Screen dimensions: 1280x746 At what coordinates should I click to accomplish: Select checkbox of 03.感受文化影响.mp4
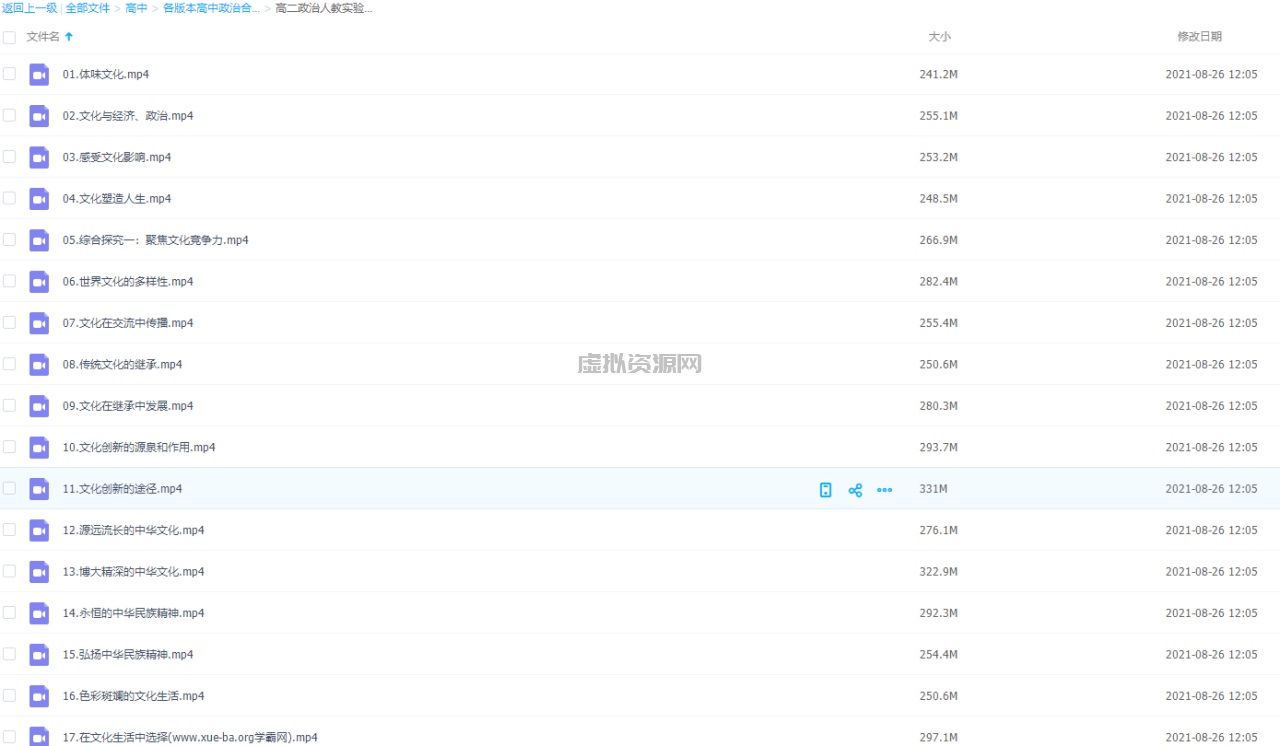tap(9, 157)
